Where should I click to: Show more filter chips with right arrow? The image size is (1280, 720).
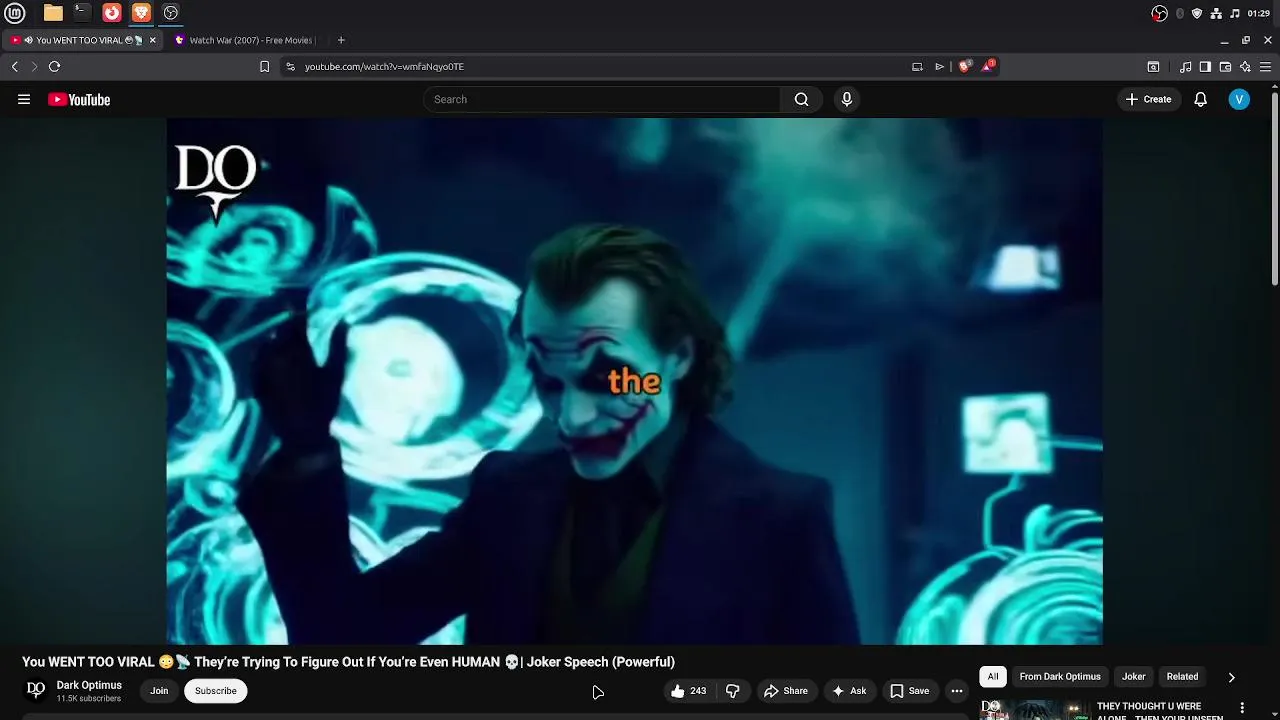(1231, 677)
